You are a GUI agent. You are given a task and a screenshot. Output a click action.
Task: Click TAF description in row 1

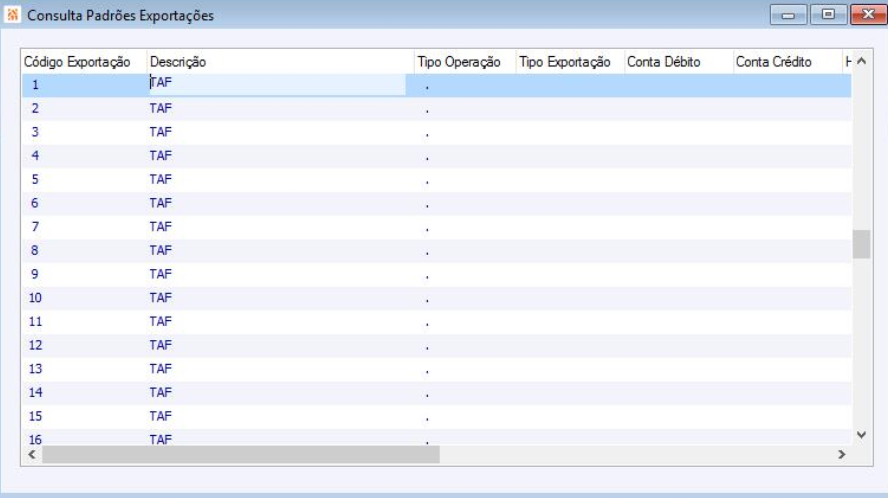(x=161, y=83)
